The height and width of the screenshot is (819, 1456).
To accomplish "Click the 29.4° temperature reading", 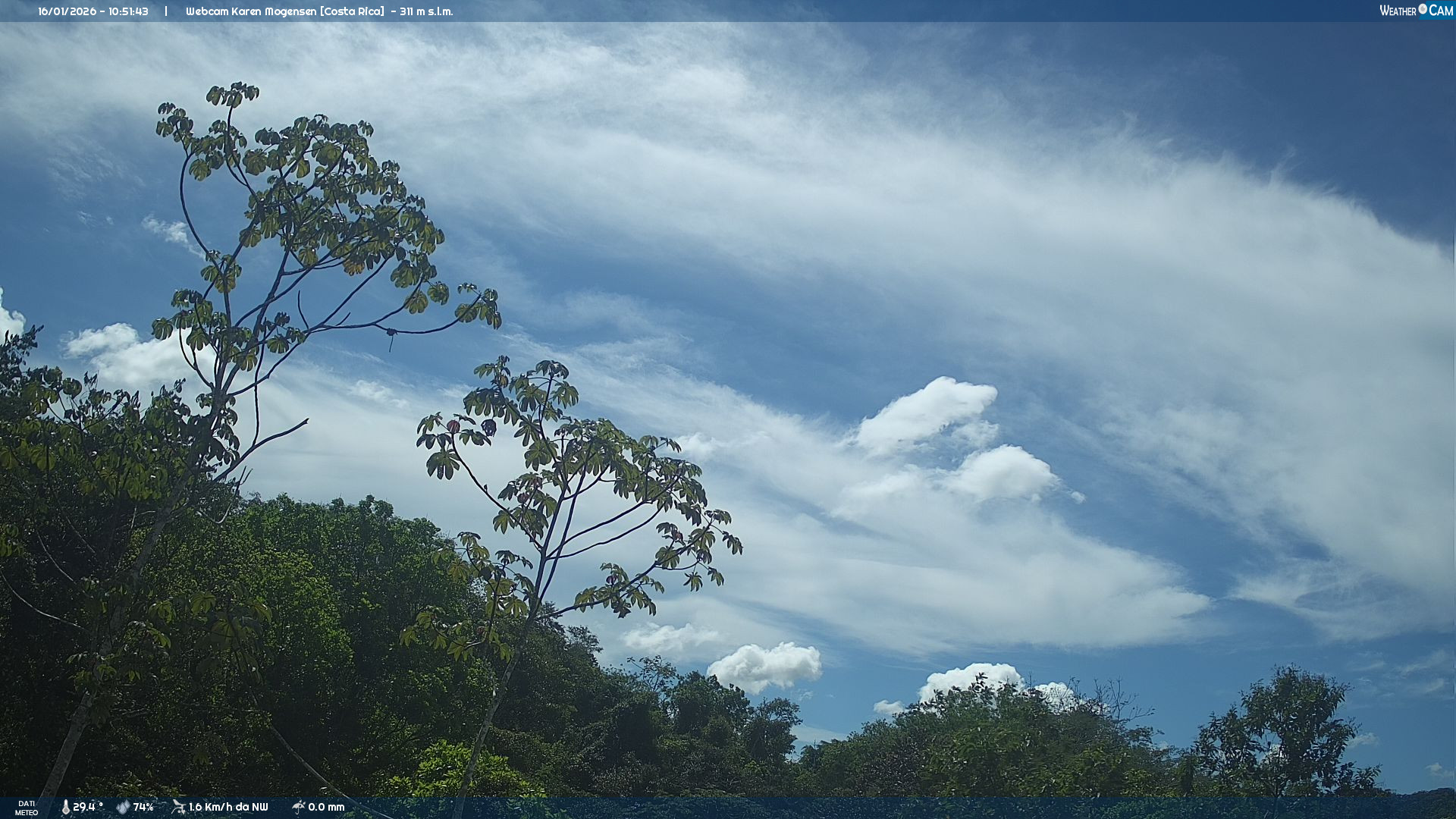I will (x=88, y=808).
